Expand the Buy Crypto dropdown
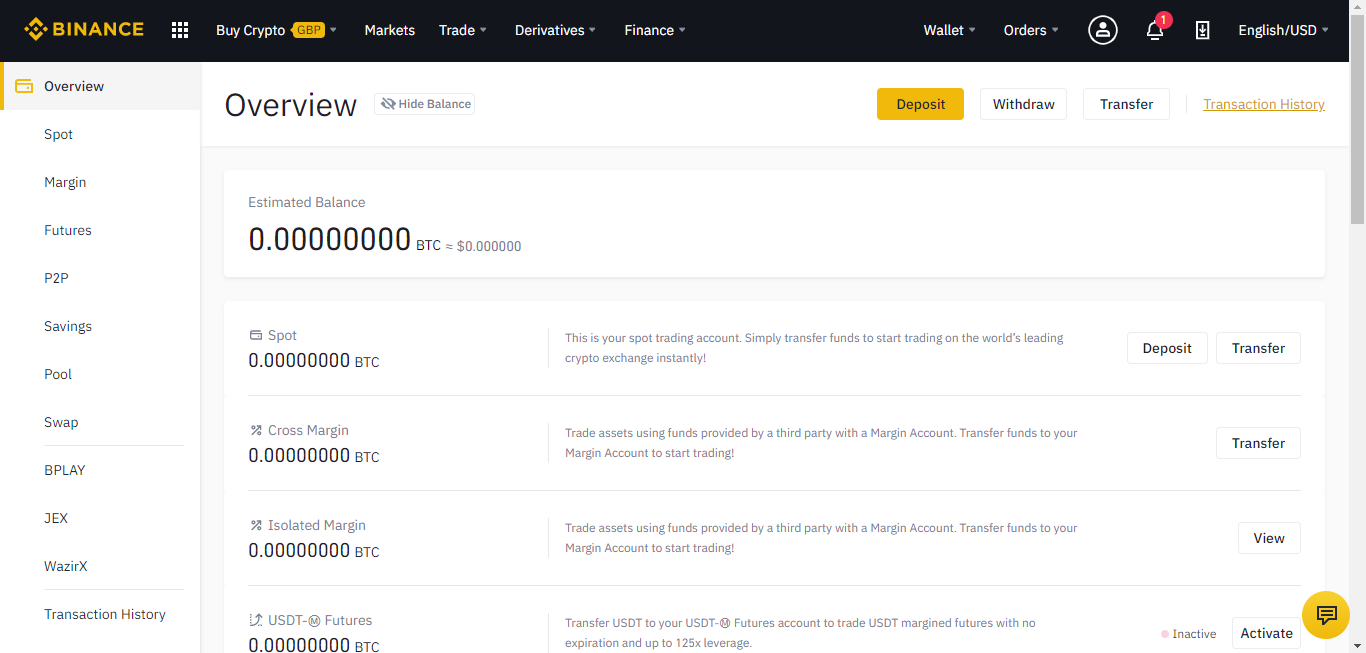The width and height of the screenshot is (1366, 653). coord(276,30)
